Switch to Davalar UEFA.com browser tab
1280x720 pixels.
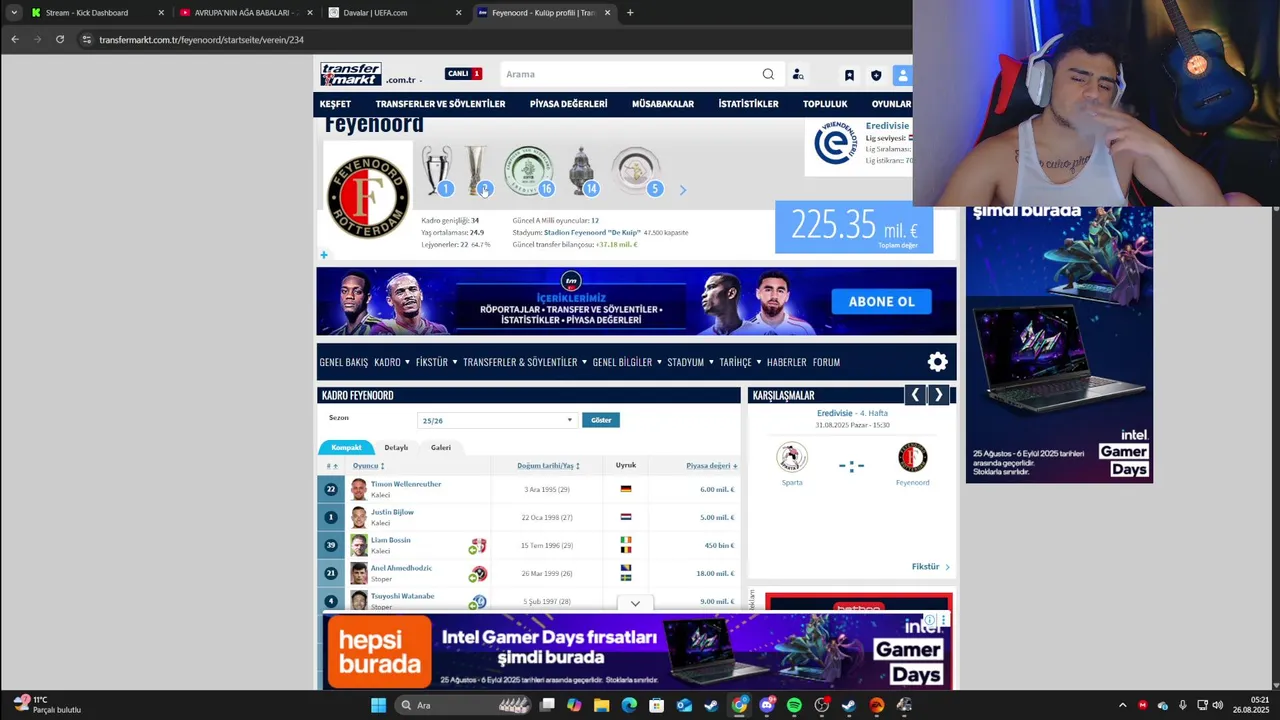coord(395,13)
